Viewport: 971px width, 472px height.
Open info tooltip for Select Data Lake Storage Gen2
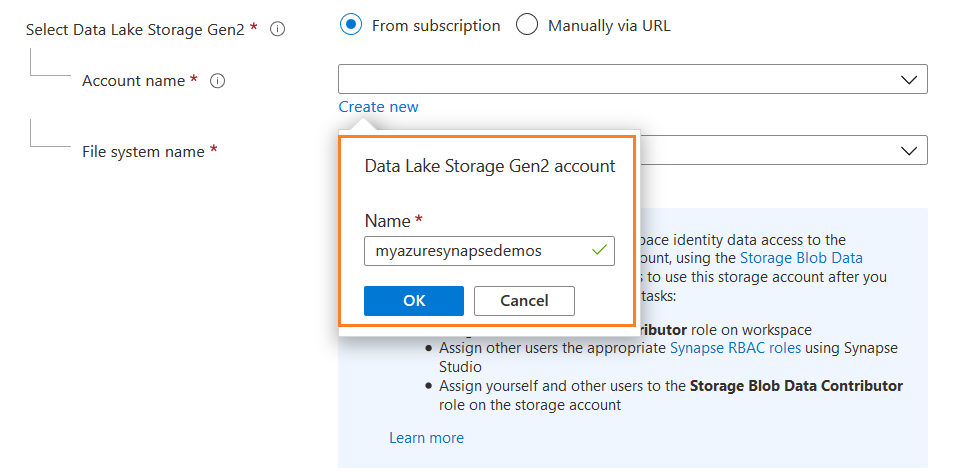coord(278,29)
